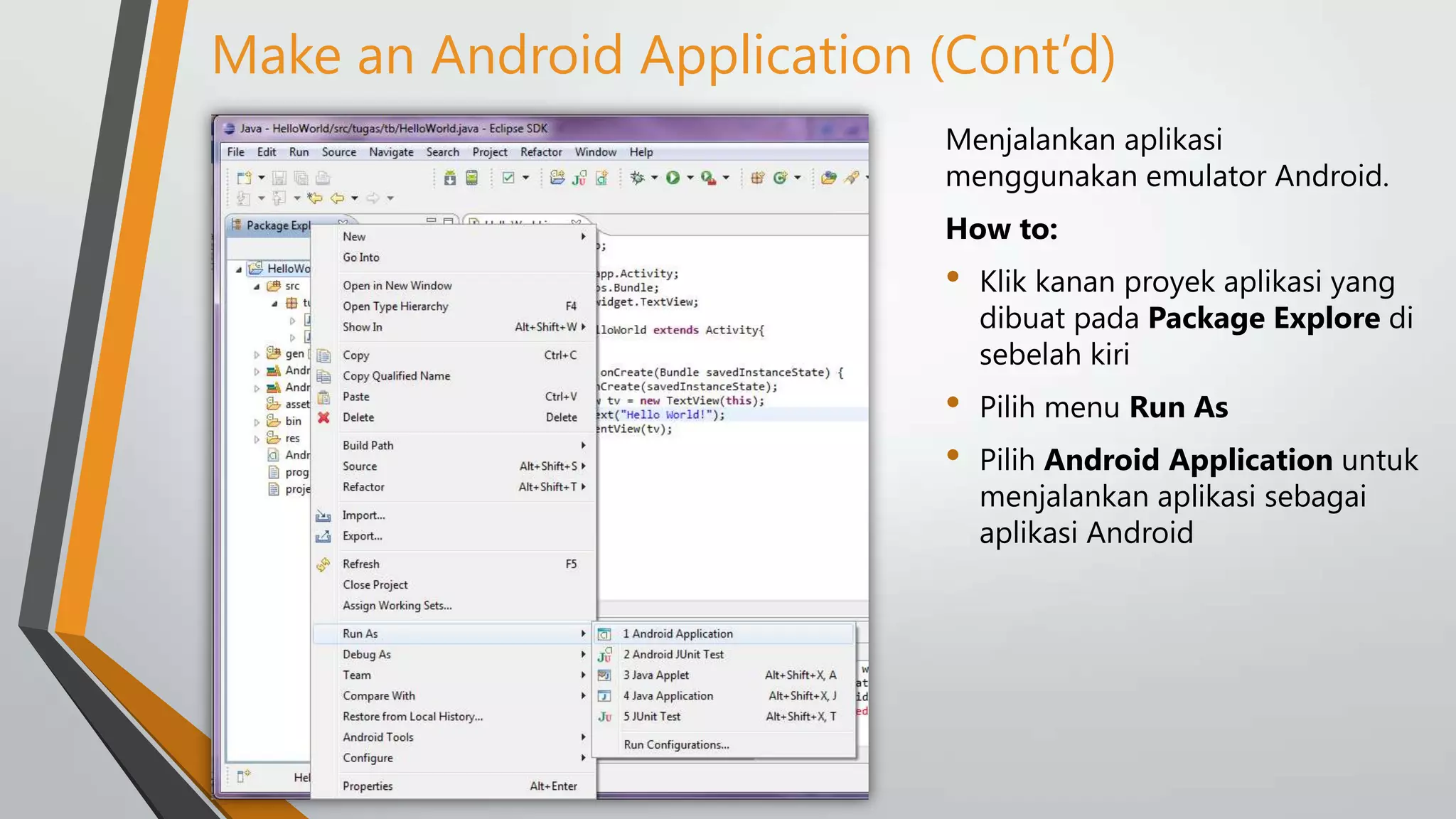Open the New wizard dropdown arrow

pos(262,178)
